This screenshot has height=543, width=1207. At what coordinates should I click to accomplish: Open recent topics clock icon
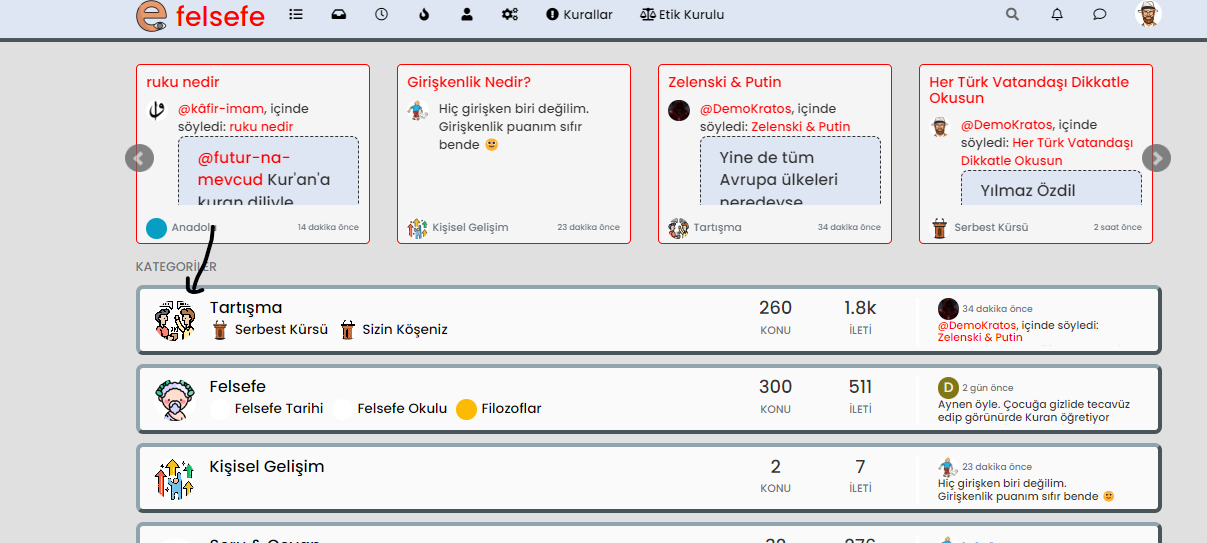[x=381, y=15]
